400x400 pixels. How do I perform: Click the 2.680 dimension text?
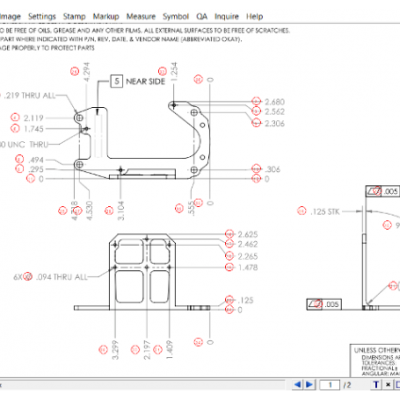pos(275,102)
